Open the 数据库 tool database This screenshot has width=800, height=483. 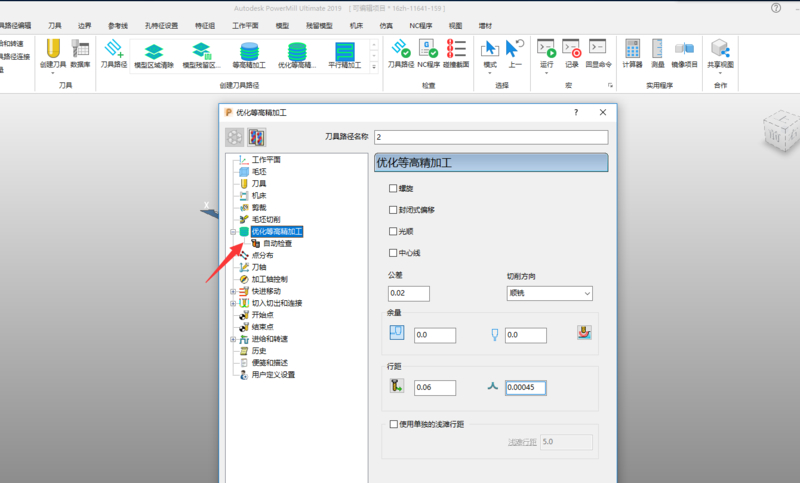pos(80,49)
